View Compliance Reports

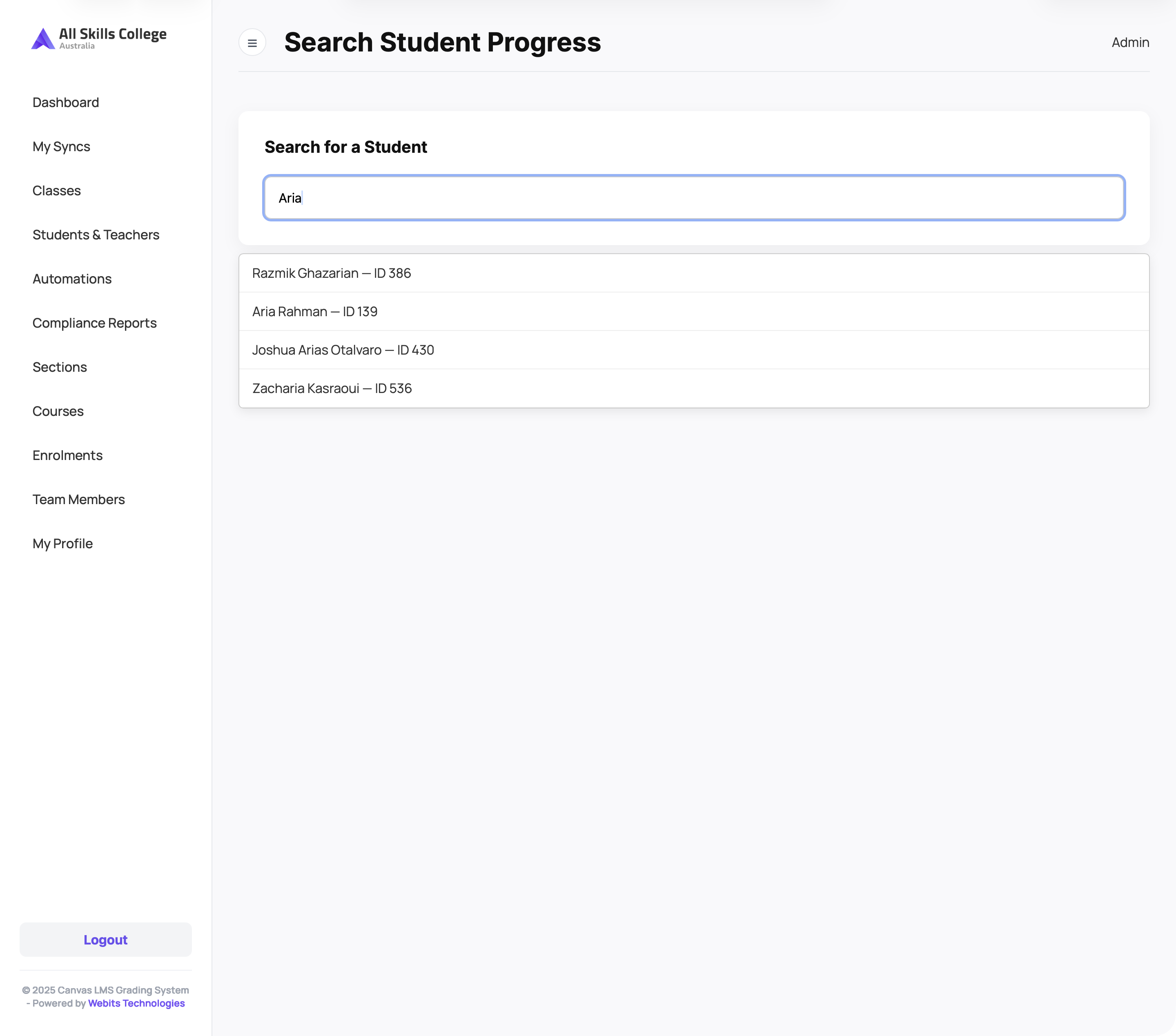pyautogui.click(x=94, y=323)
